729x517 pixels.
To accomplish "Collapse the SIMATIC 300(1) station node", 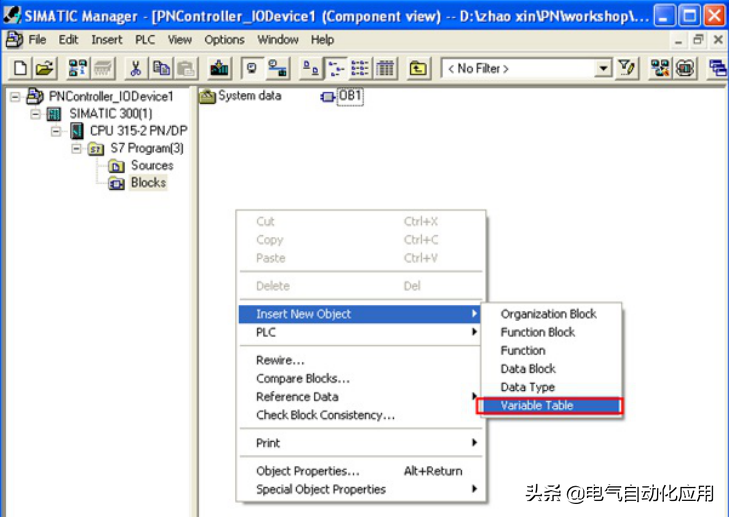I will [x=36, y=114].
